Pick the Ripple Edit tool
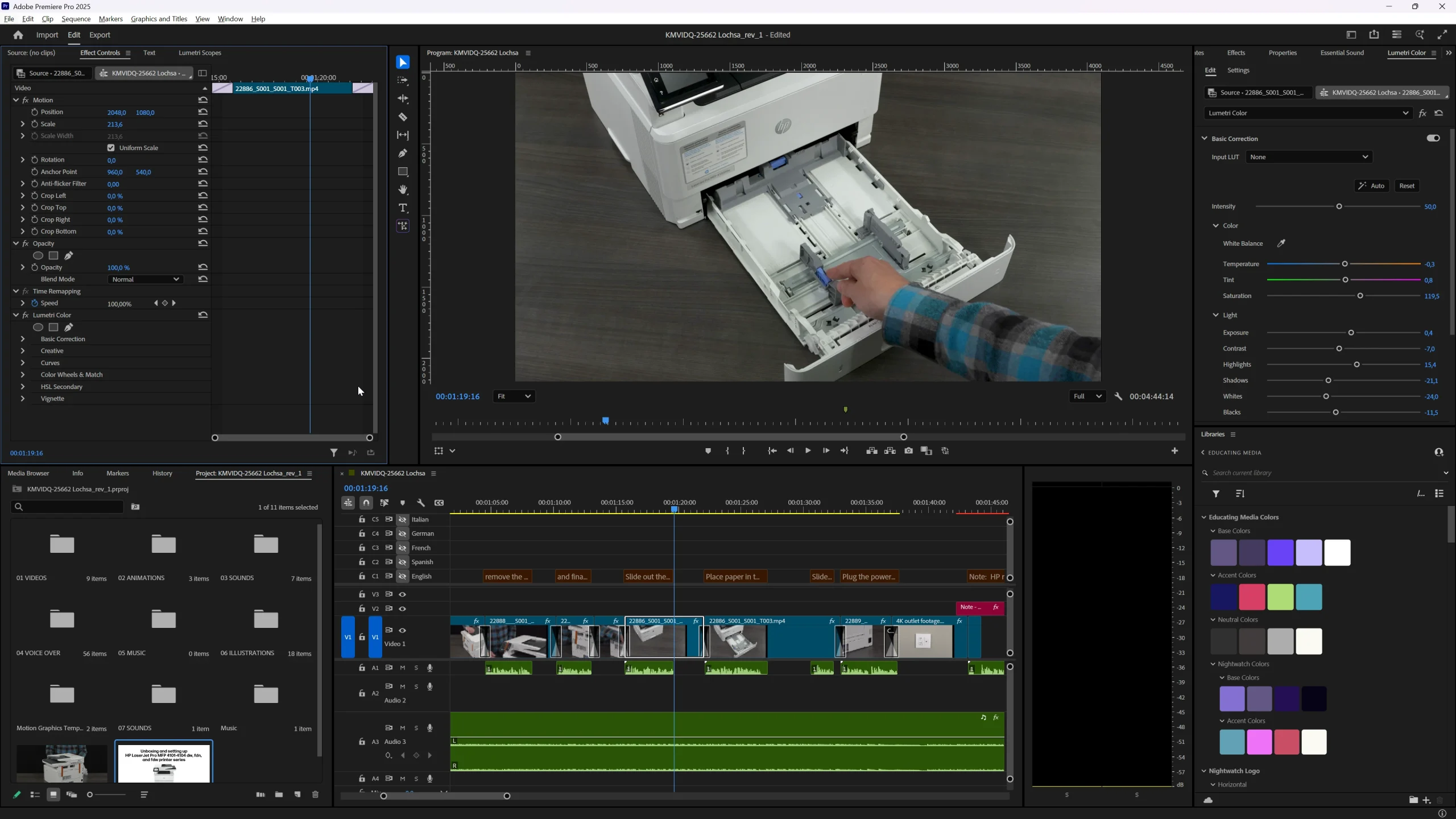 [403, 99]
